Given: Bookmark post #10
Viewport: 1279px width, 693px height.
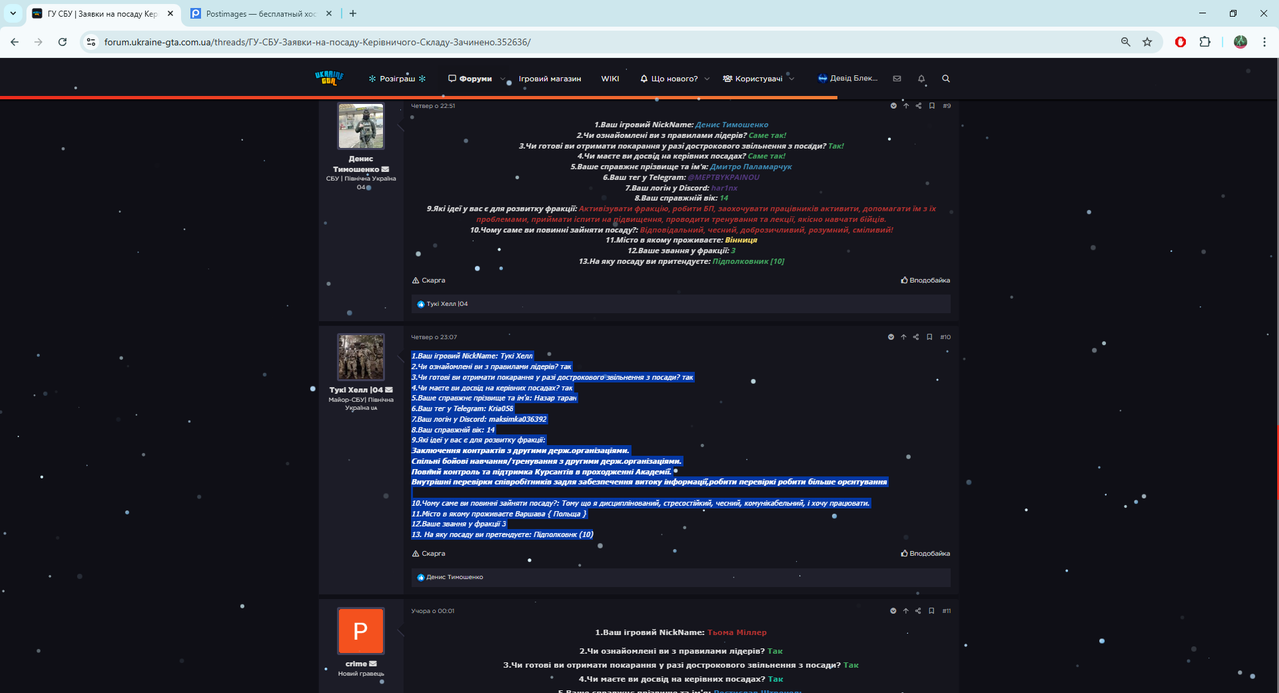Looking at the screenshot, I should point(929,337).
